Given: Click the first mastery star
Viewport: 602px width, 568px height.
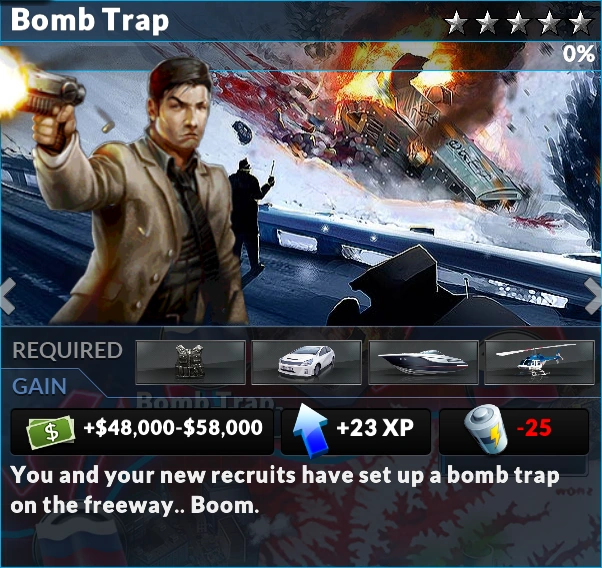Looking at the screenshot, I should click(x=456, y=22).
